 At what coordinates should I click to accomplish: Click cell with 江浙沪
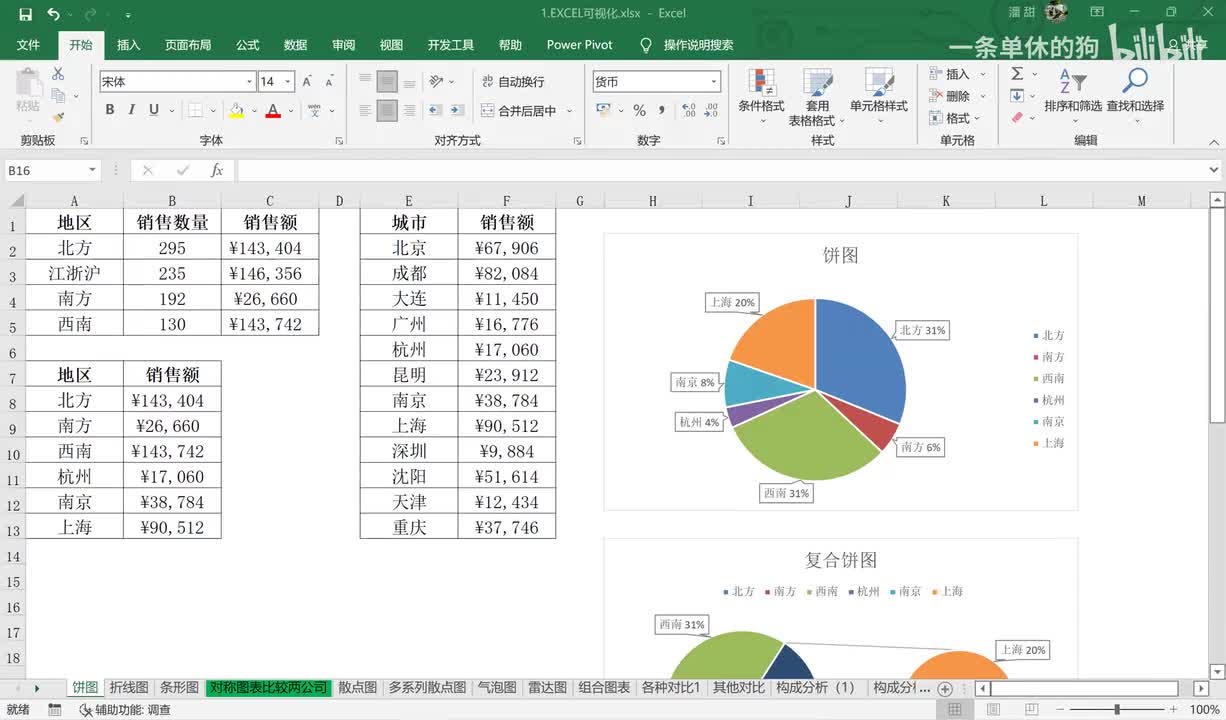pyautogui.click(x=75, y=273)
